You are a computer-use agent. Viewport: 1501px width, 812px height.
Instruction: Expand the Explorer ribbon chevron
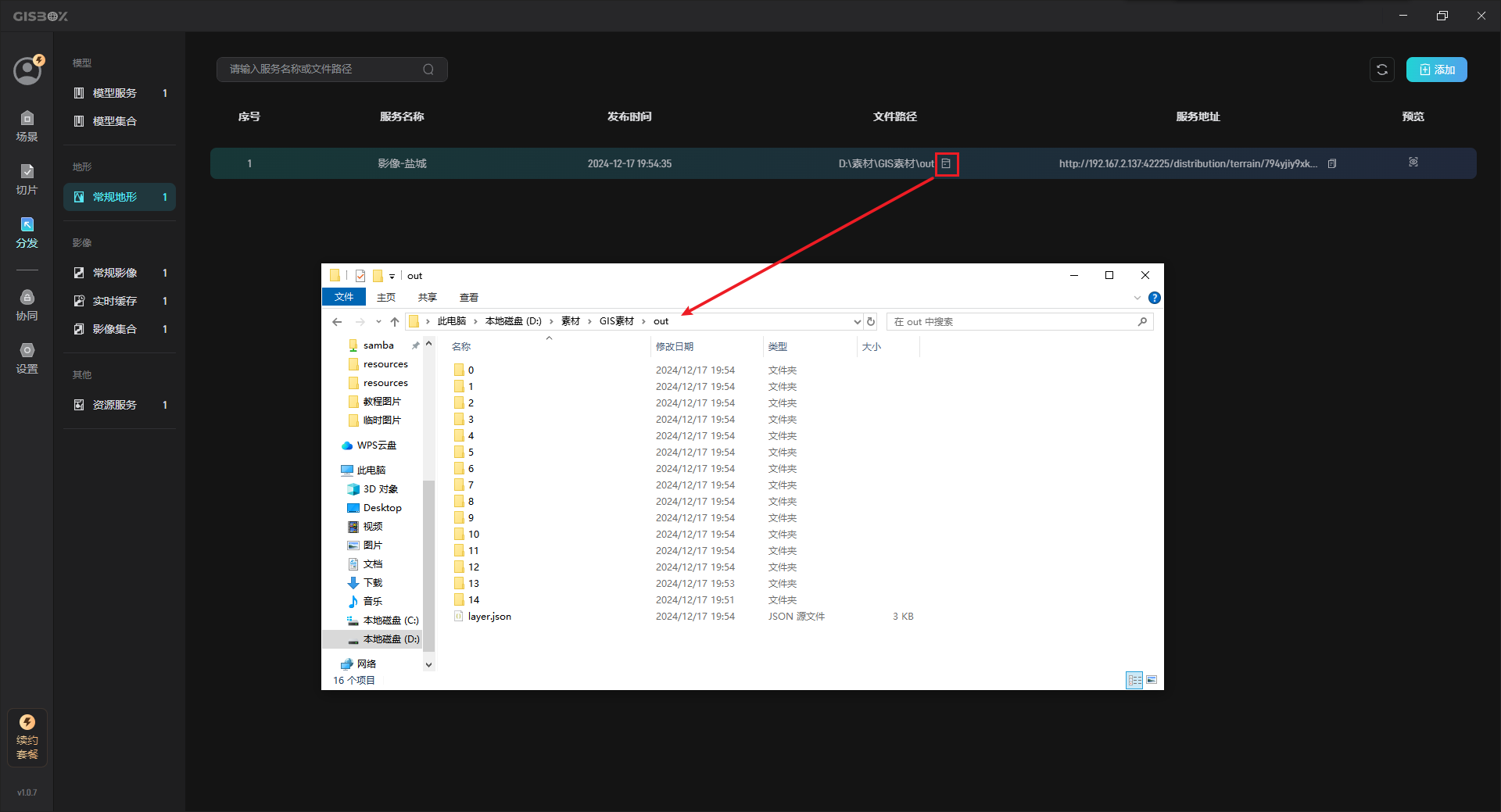coord(1137,298)
